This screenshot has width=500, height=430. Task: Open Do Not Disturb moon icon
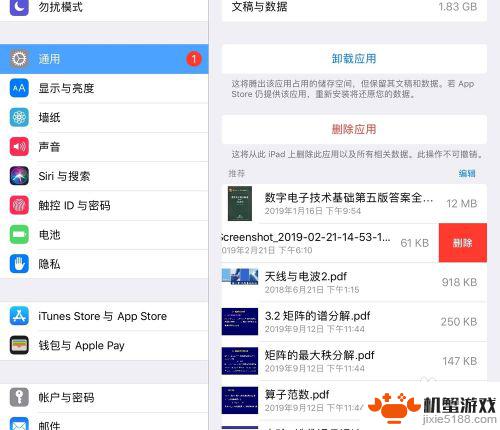point(19,7)
